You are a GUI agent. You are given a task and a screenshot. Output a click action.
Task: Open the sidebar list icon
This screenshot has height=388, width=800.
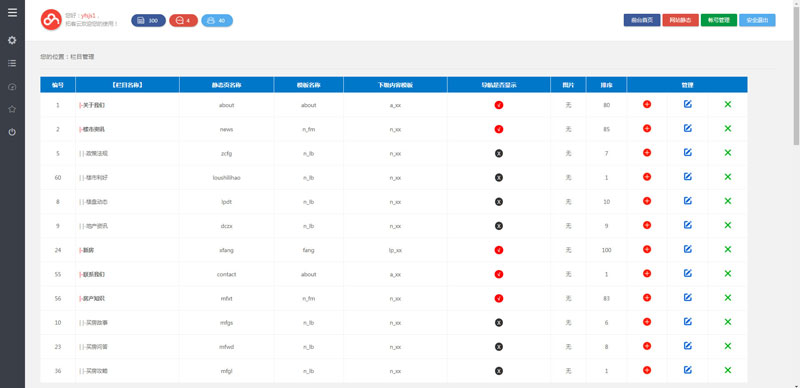click(x=12, y=63)
